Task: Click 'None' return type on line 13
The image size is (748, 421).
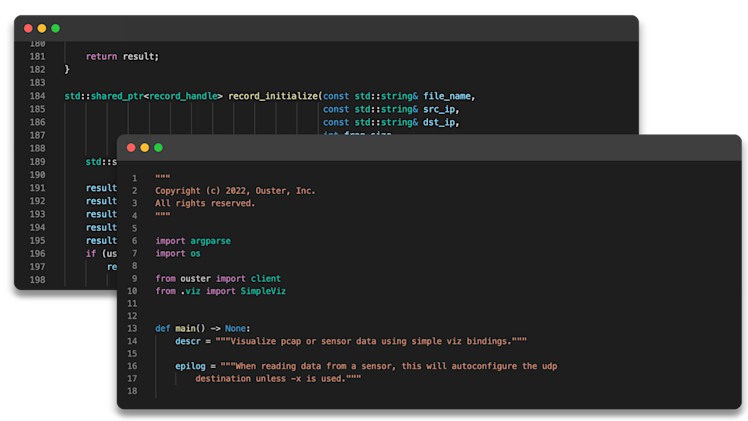Action: (x=235, y=329)
